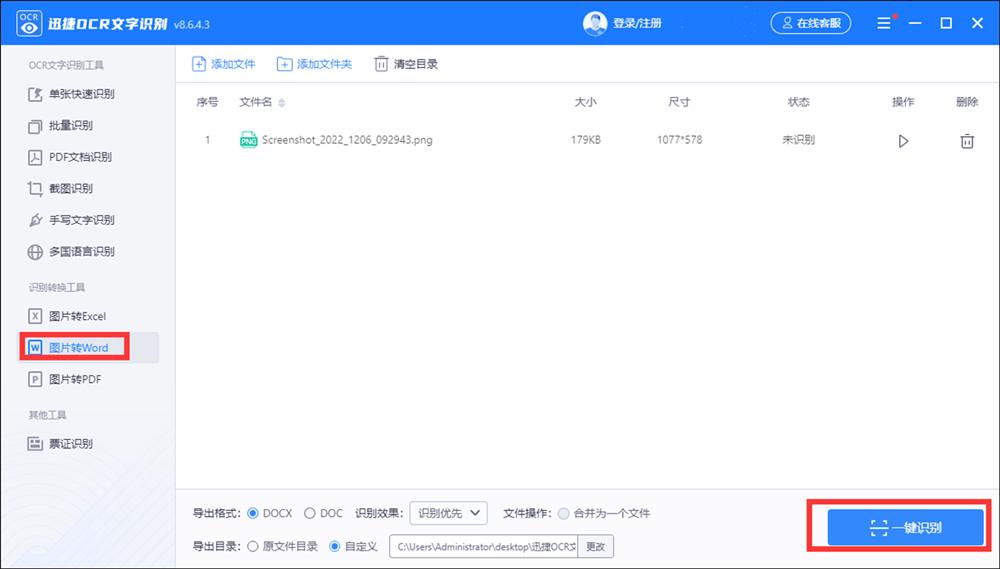Viewport: 1000px width, 569px height.
Task: Click the 序号 column header
Action: click(207, 102)
